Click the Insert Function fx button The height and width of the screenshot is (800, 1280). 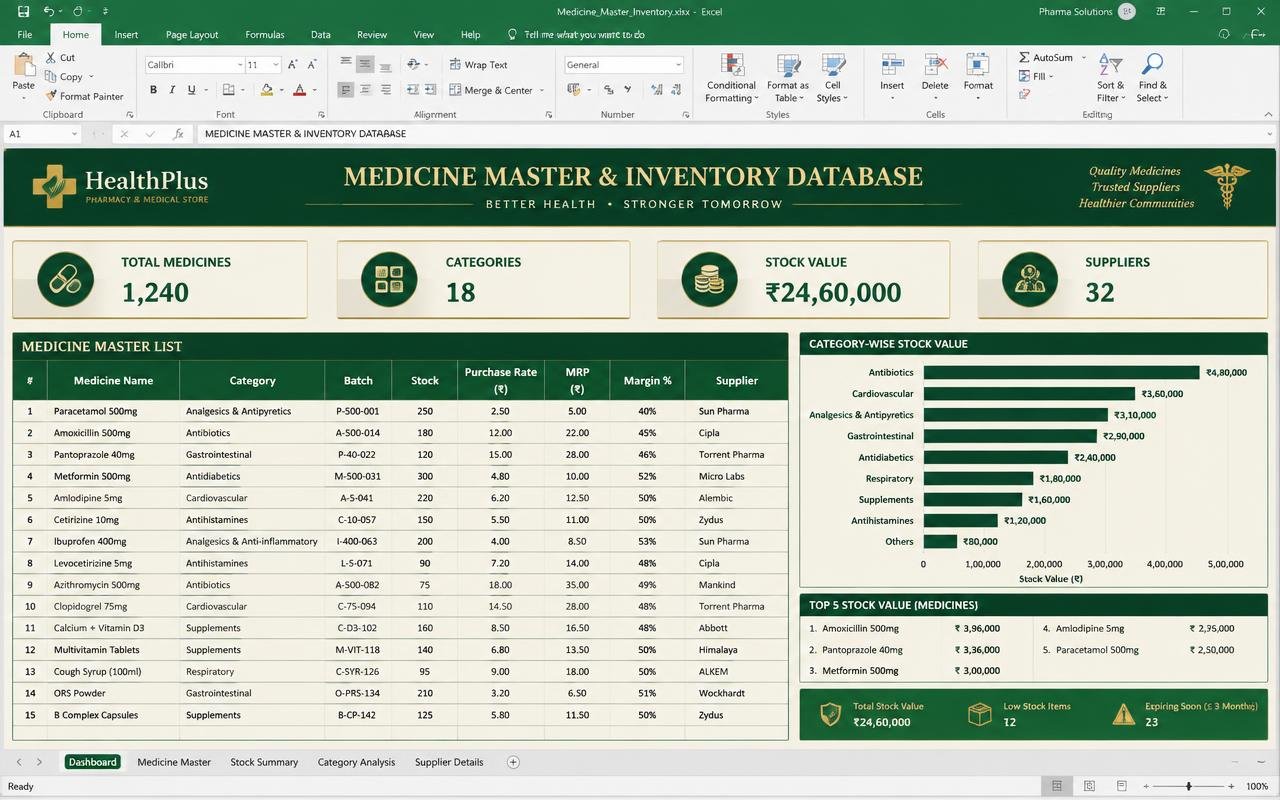[178, 133]
